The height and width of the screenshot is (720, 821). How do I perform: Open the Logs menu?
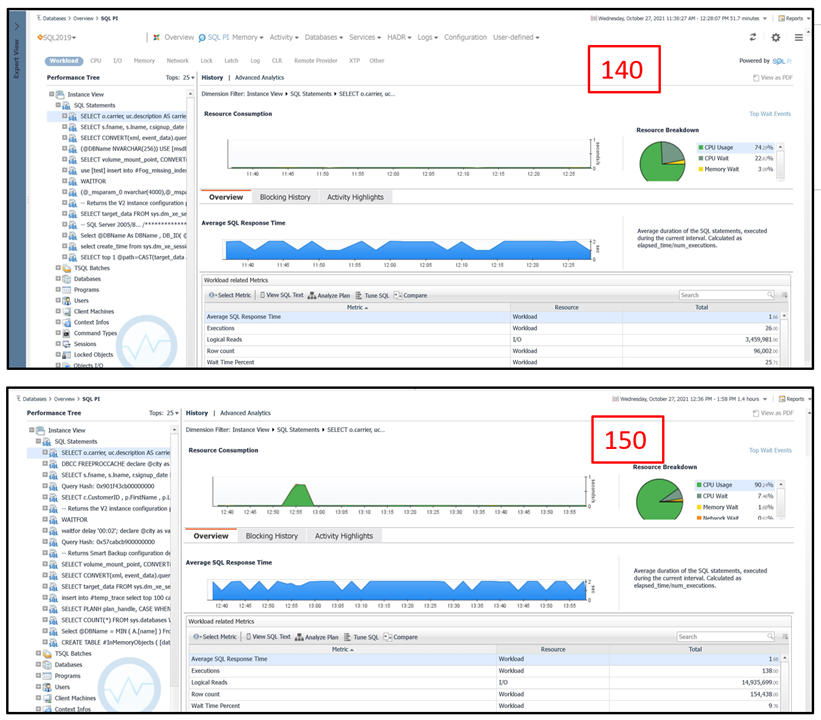click(x=427, y=37)
